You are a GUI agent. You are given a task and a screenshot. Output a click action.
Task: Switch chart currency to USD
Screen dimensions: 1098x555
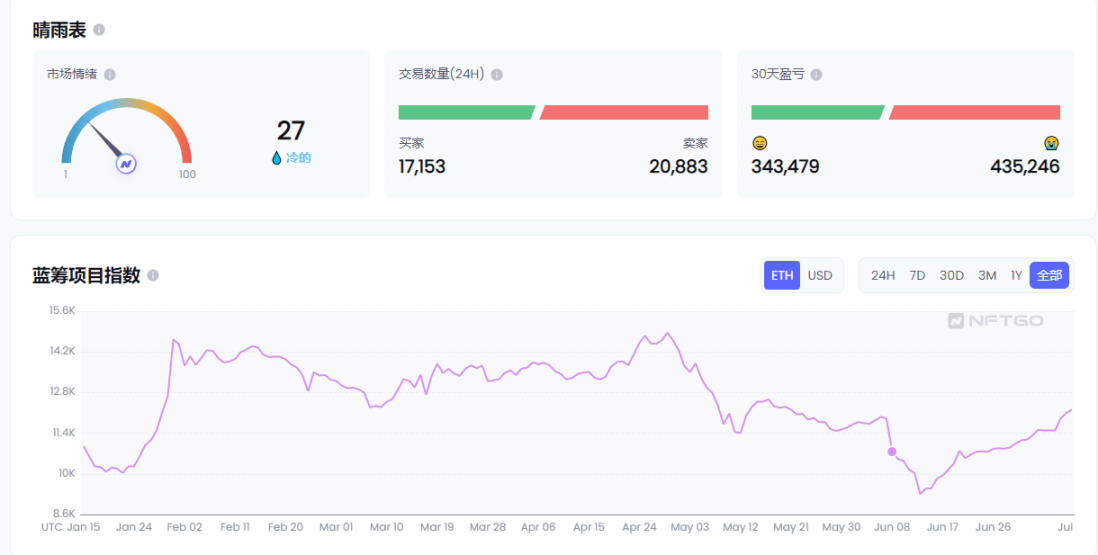(x=820, y=275)
